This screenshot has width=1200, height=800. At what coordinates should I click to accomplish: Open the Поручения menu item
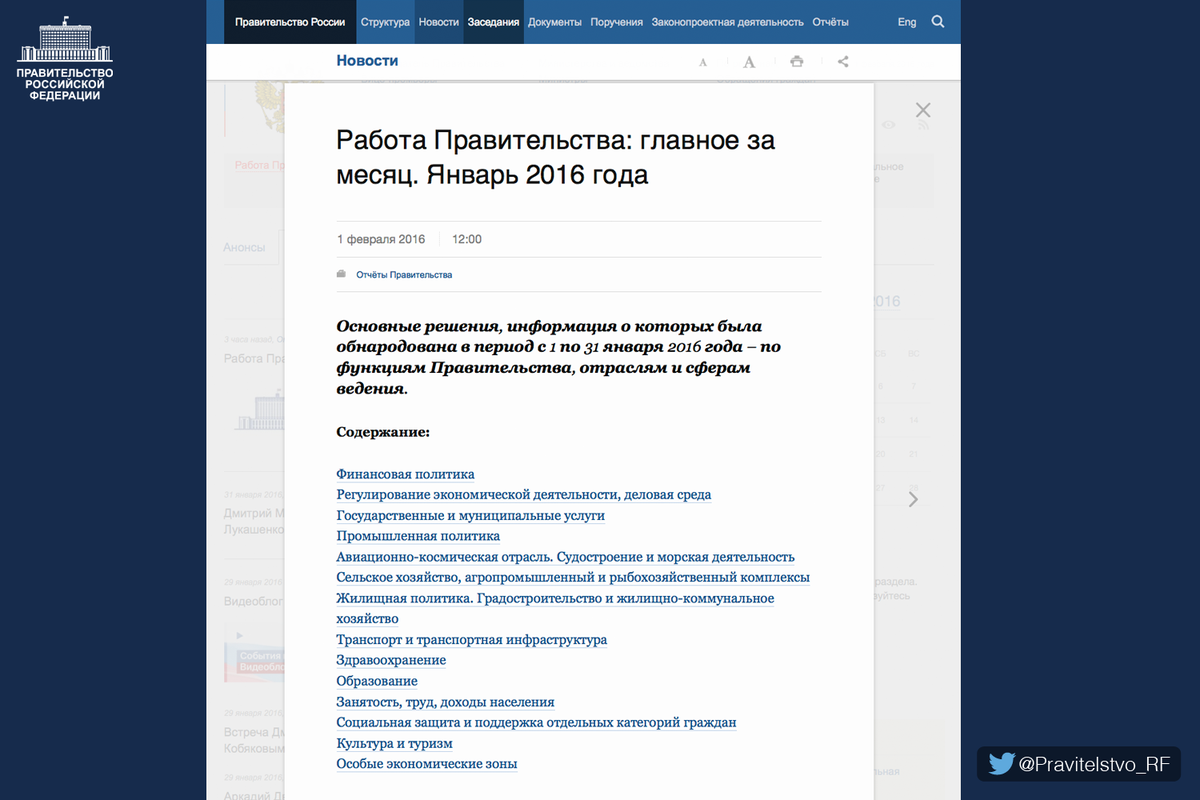click(x=617, y=22)
